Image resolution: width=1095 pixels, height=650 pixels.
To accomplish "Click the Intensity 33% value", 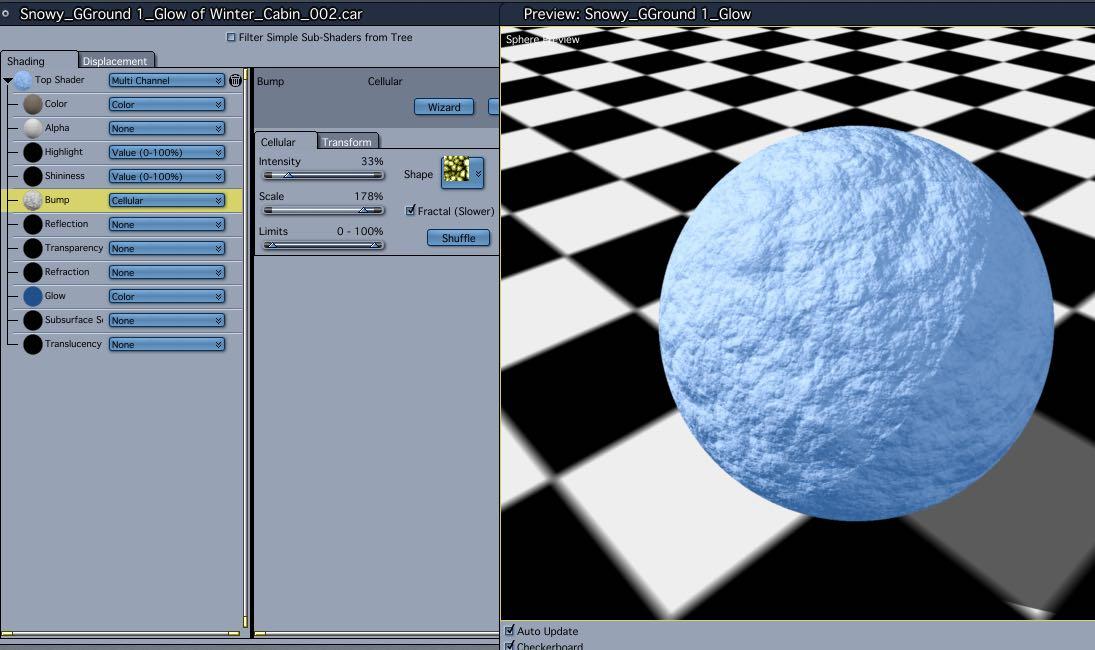I will (x=372, y=161).
